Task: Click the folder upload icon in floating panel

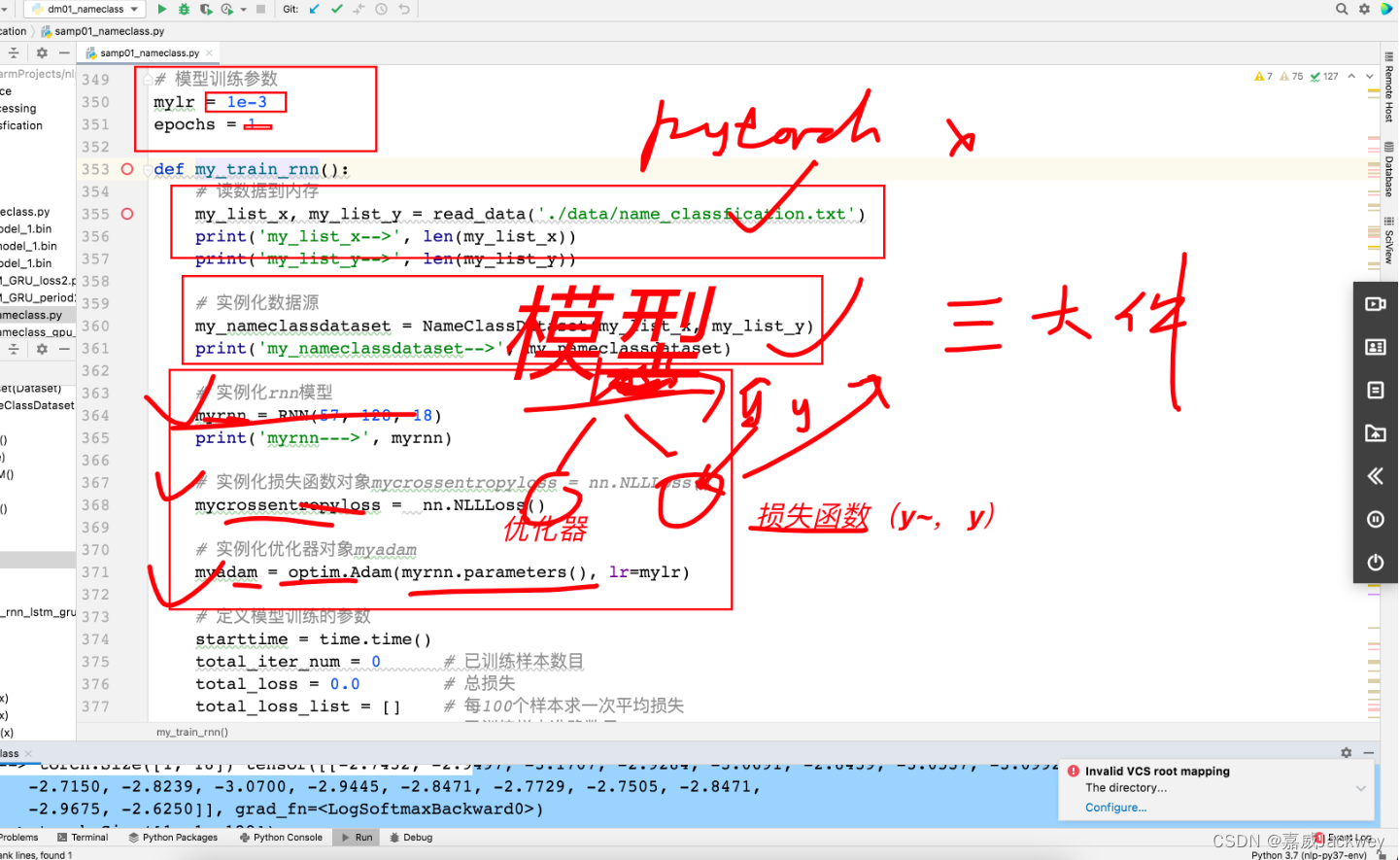Action: (x=1376, y=432)
